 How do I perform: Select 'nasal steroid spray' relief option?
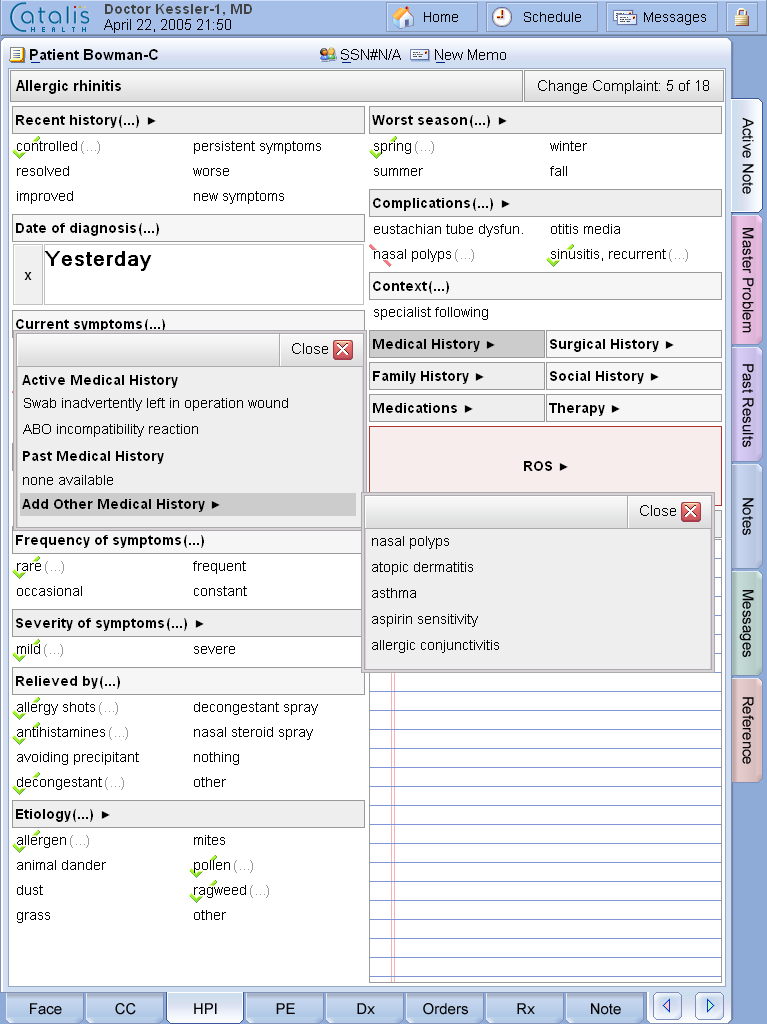tap(253, 732)
